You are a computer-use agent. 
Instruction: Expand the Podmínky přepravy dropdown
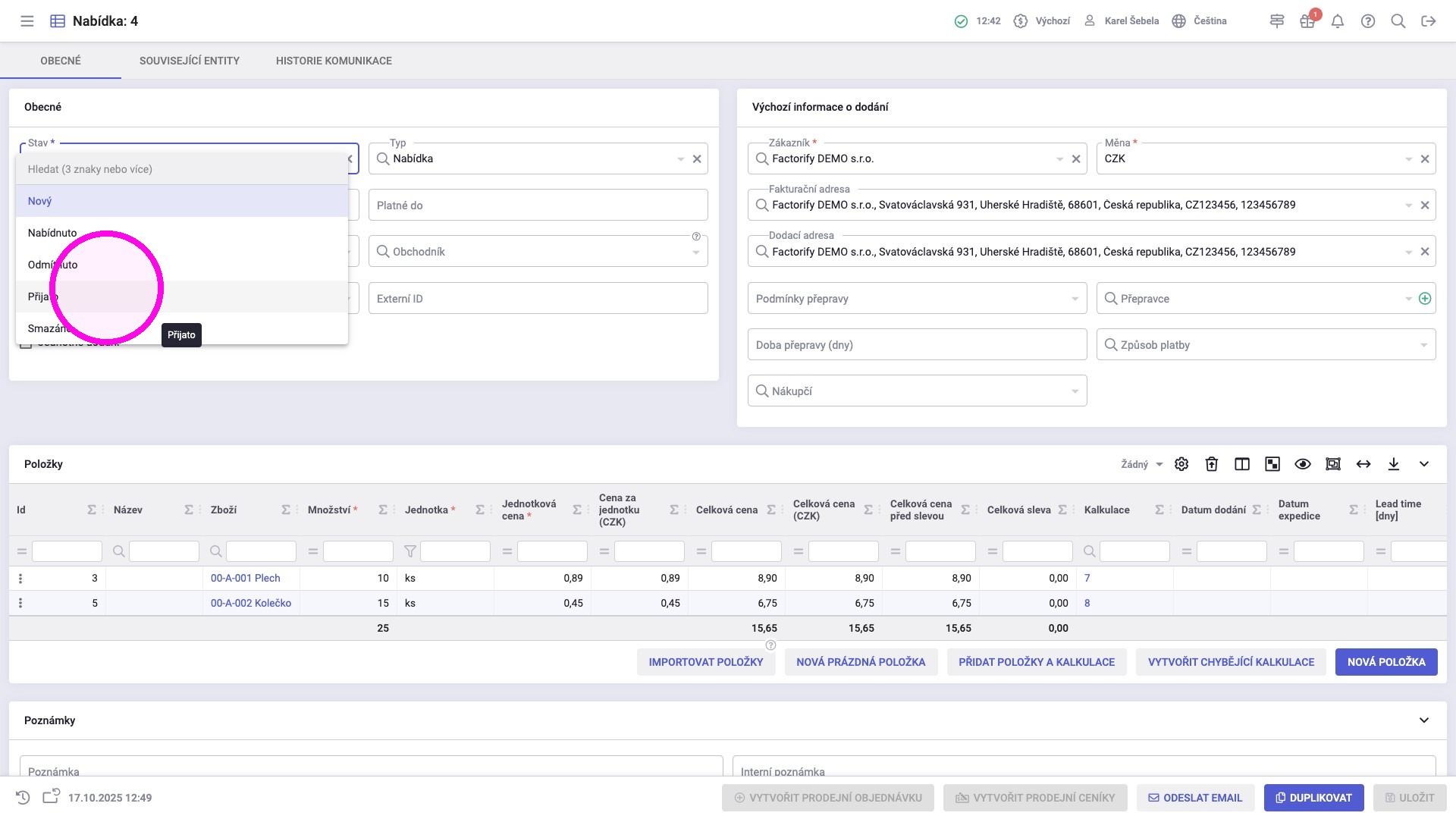coord(917,299)
